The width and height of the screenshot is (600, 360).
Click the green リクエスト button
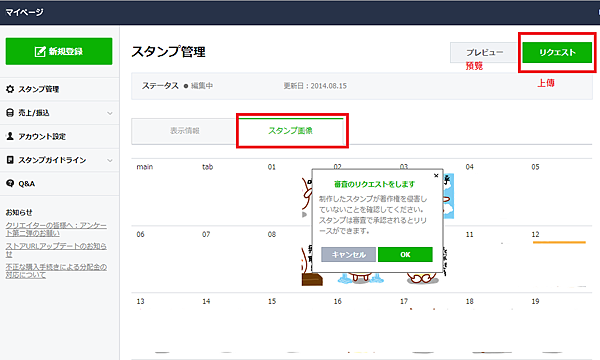tap(557, 52)
